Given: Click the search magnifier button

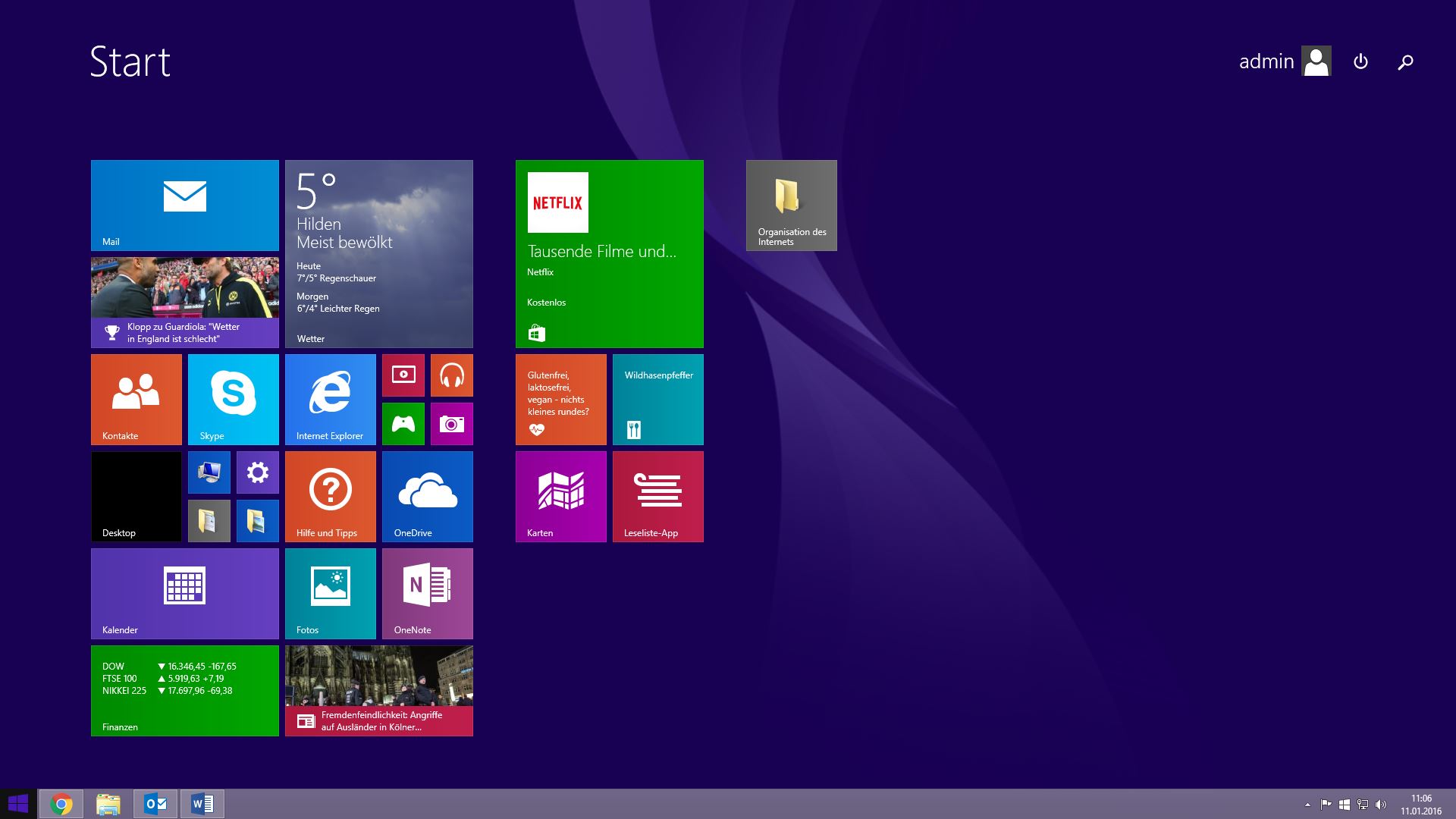Looking at the screenshot, I should point(1405,61).
